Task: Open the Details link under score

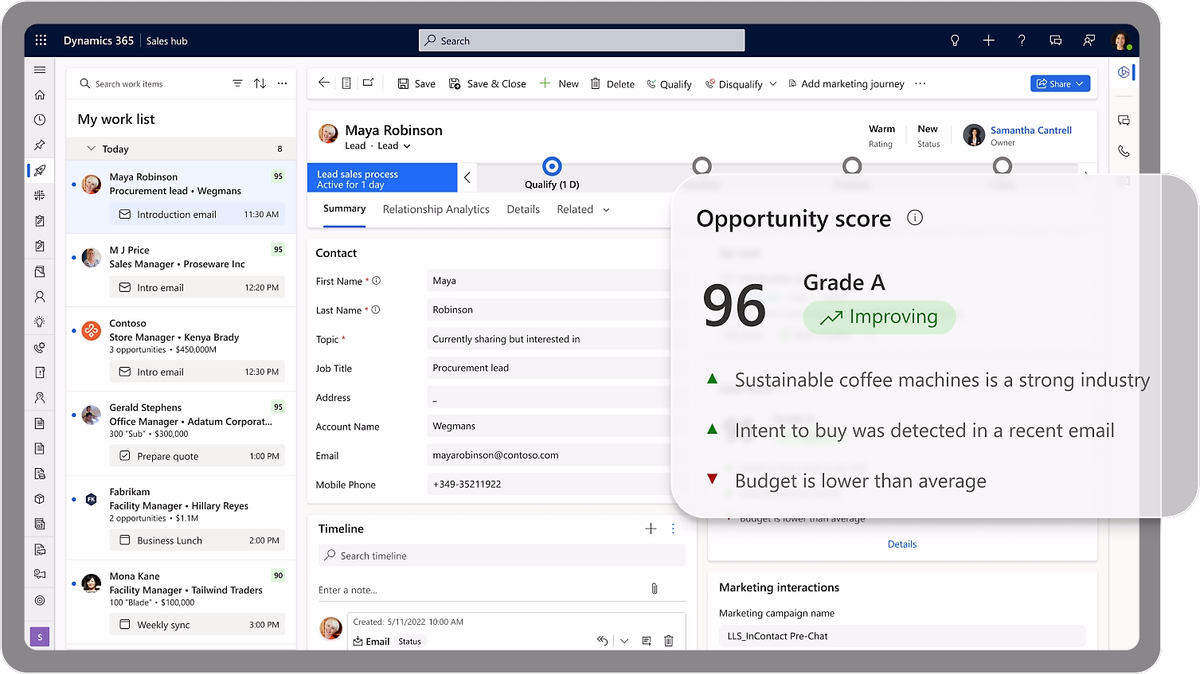Action: click(x=902, y=544)
